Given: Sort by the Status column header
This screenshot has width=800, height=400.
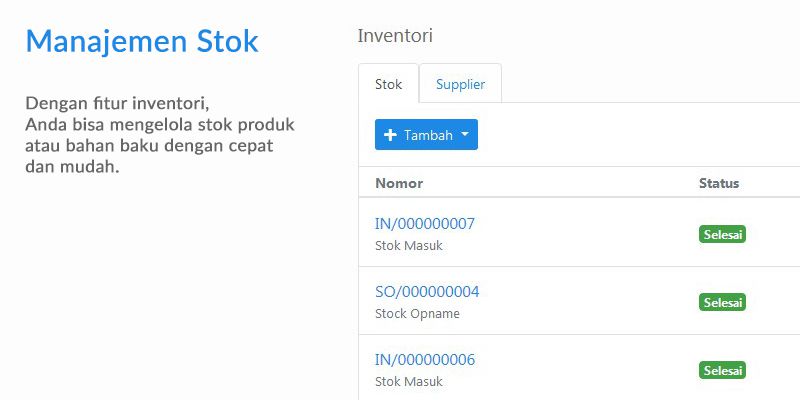Looking at the screenshot, I should pos(719,183).
